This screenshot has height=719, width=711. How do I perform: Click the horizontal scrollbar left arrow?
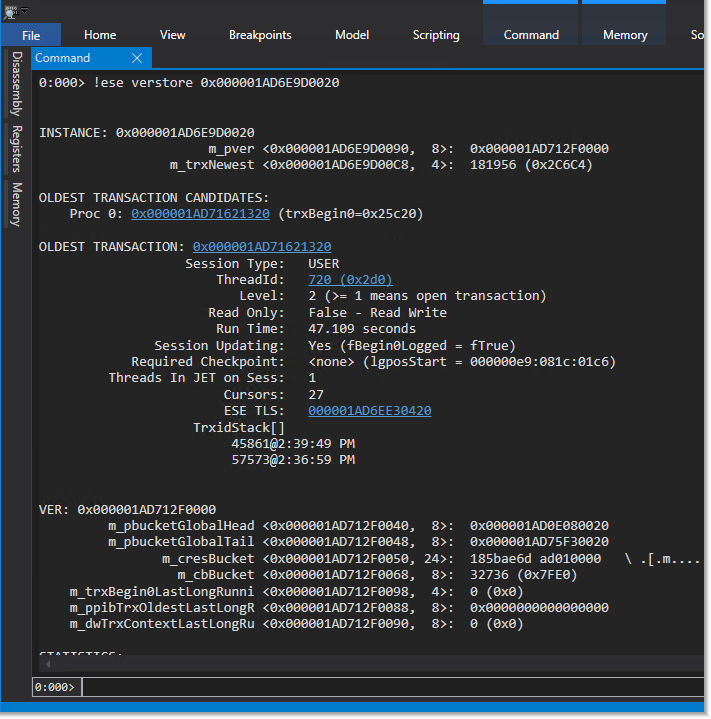48,664
